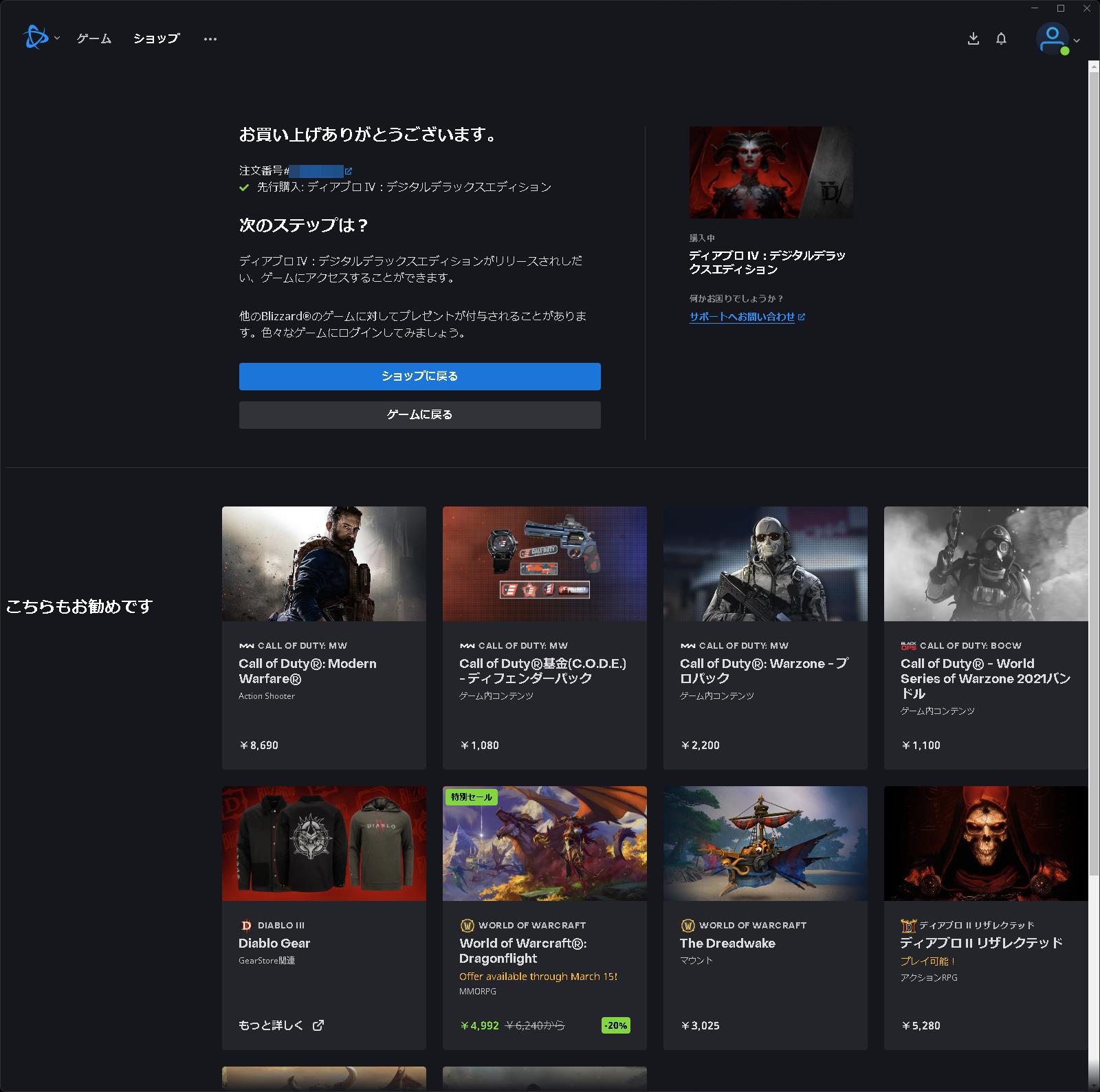Click Black Ops icon on World Series bundle card
This screenshot has height=1092, width=1100.
(x=907, y=645)
